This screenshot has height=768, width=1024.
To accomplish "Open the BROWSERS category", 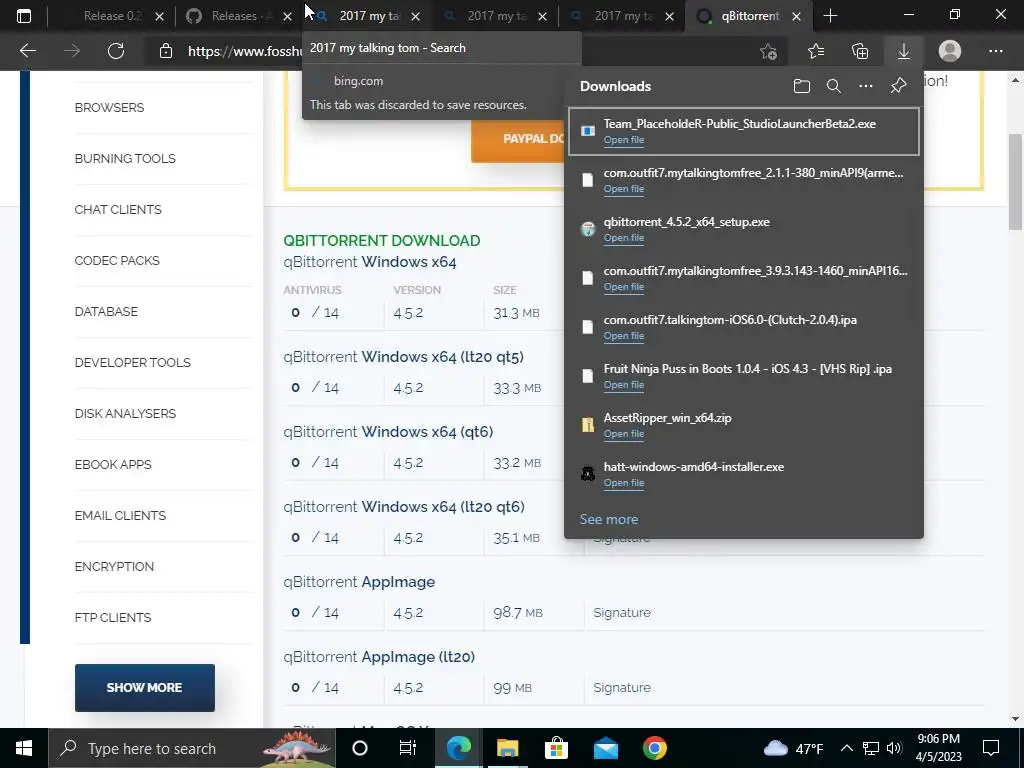I will point(109,108).
